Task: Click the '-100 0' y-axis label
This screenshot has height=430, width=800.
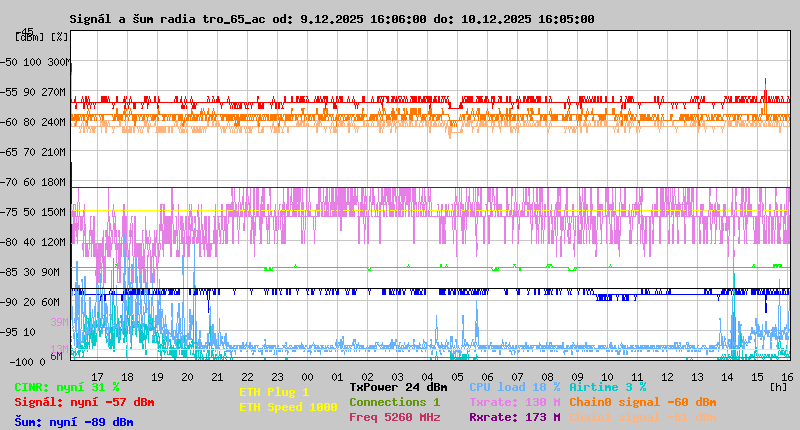Action: click(x=28, y=362)
